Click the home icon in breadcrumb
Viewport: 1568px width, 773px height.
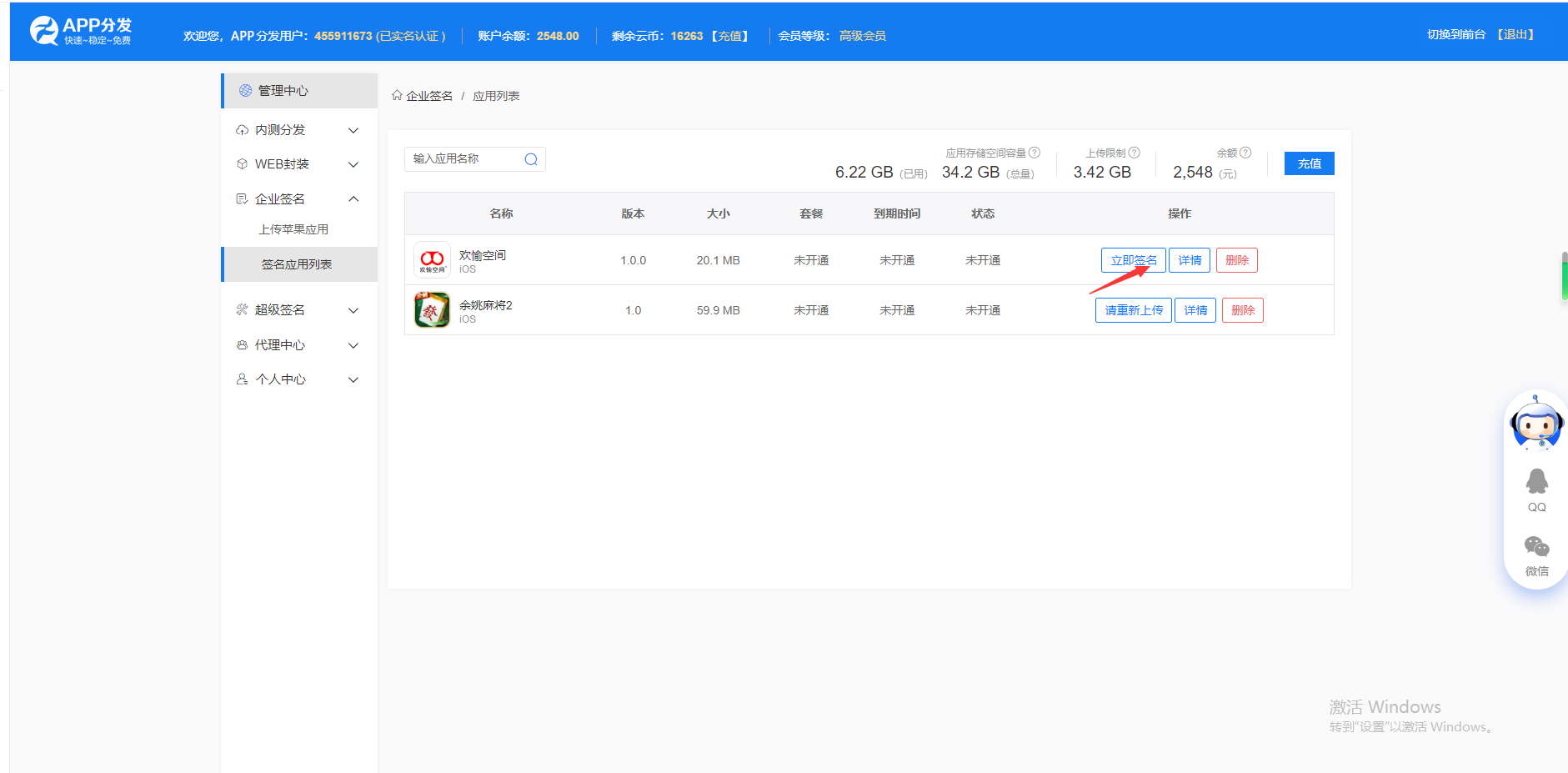pyautogui.click(x=397, y=96)
